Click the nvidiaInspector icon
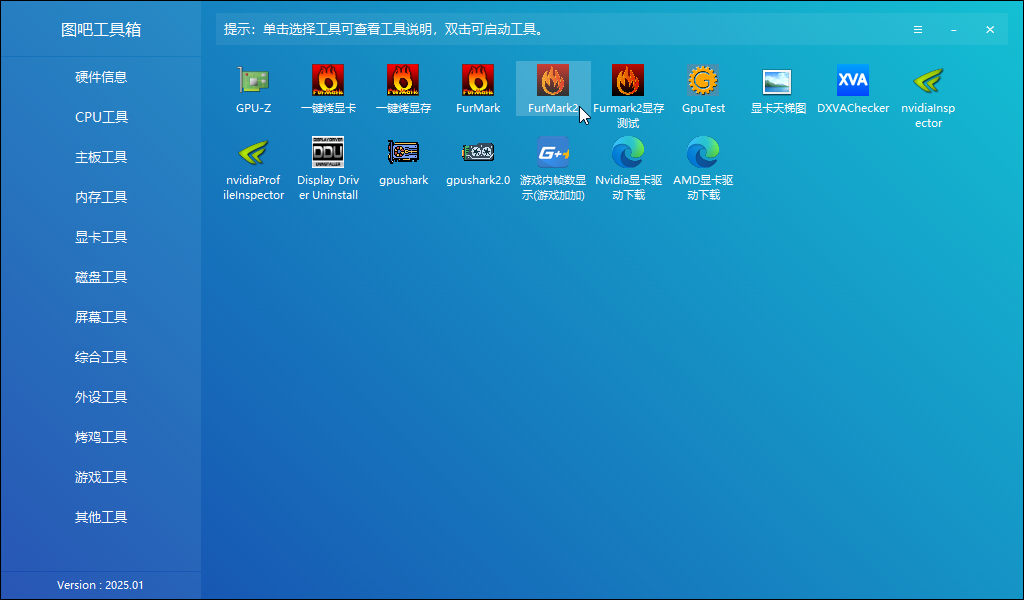 (x=928, y=81)
